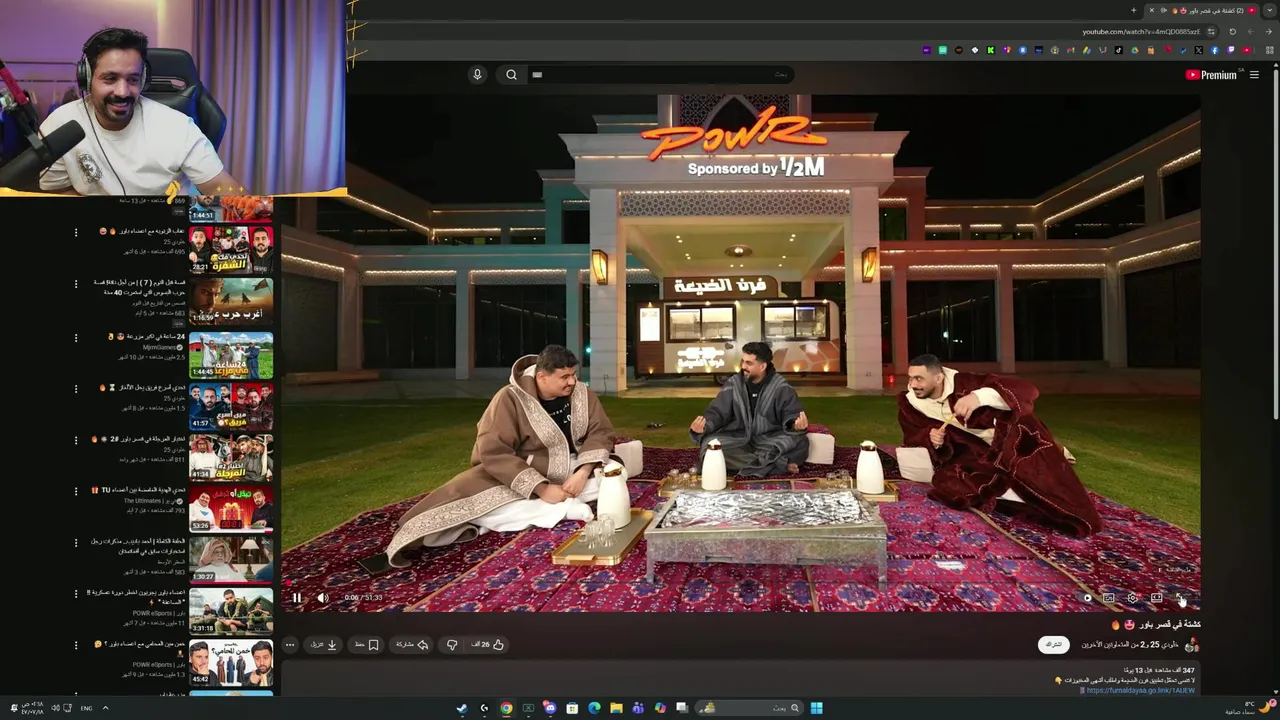
Task: Open the apps grid bookmark icon
Action: pyautogui.click(x=1270, y=50)
